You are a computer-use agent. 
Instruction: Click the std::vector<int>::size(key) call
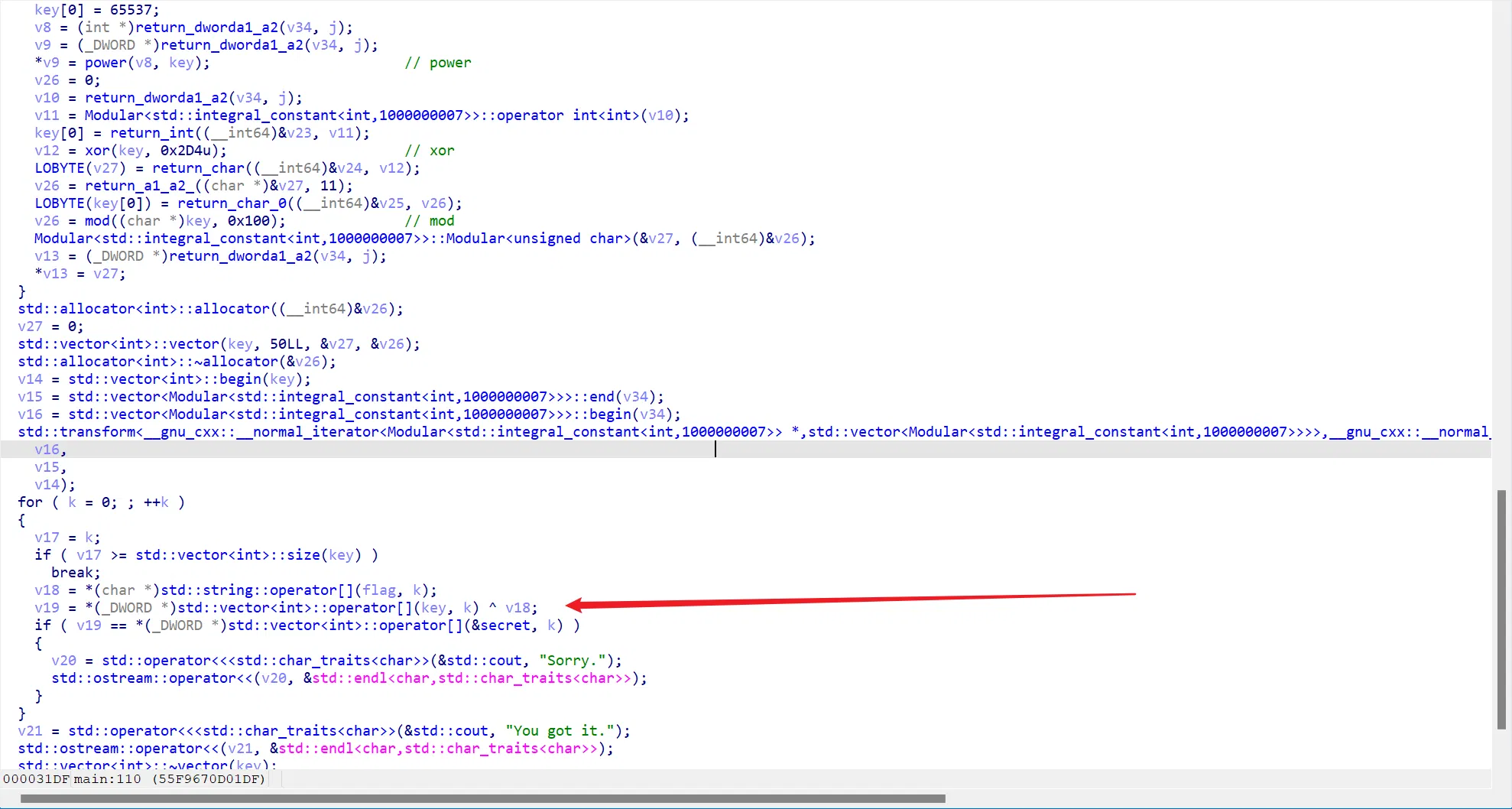[x=248, y=555]
